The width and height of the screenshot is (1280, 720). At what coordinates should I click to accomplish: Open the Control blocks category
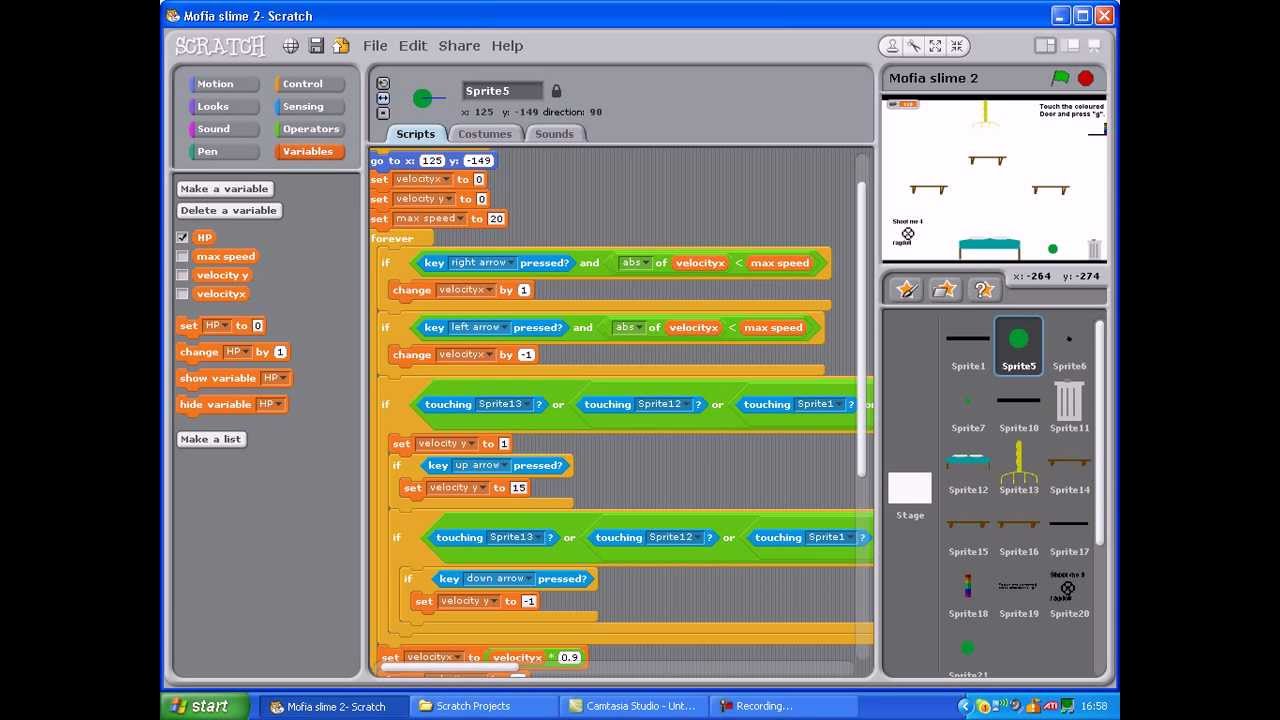pos(309,84)
